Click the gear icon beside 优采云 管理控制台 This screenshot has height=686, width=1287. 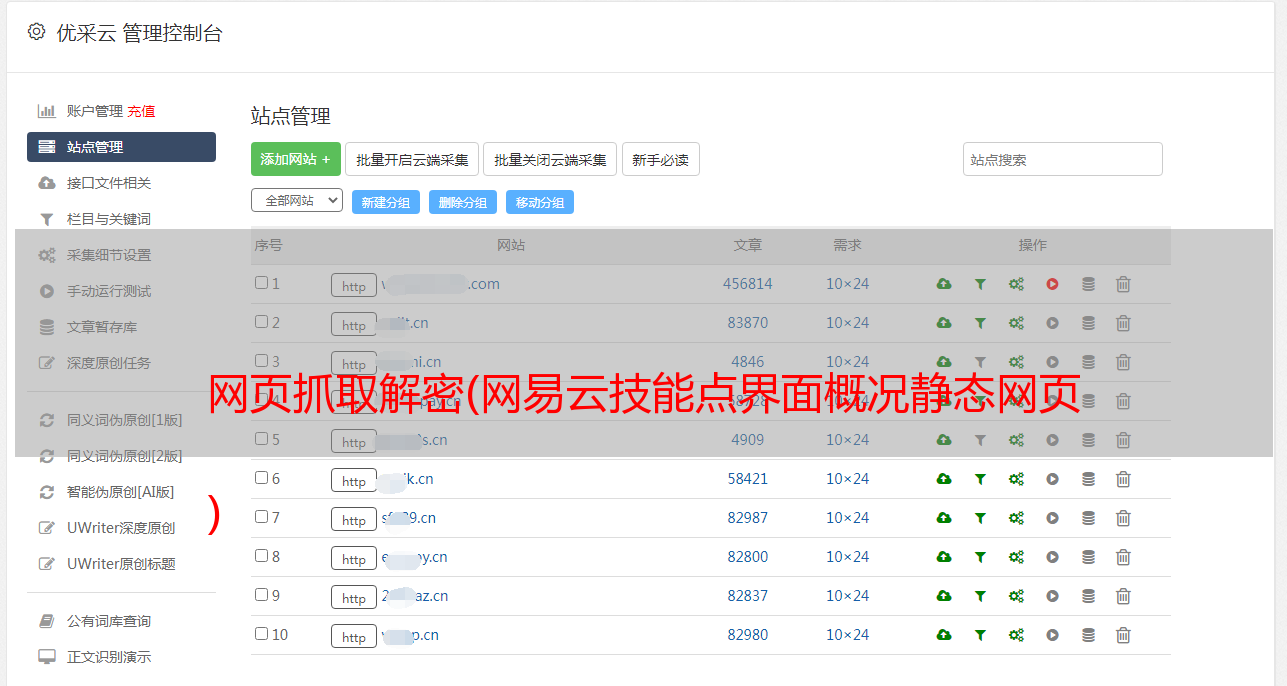36,32
